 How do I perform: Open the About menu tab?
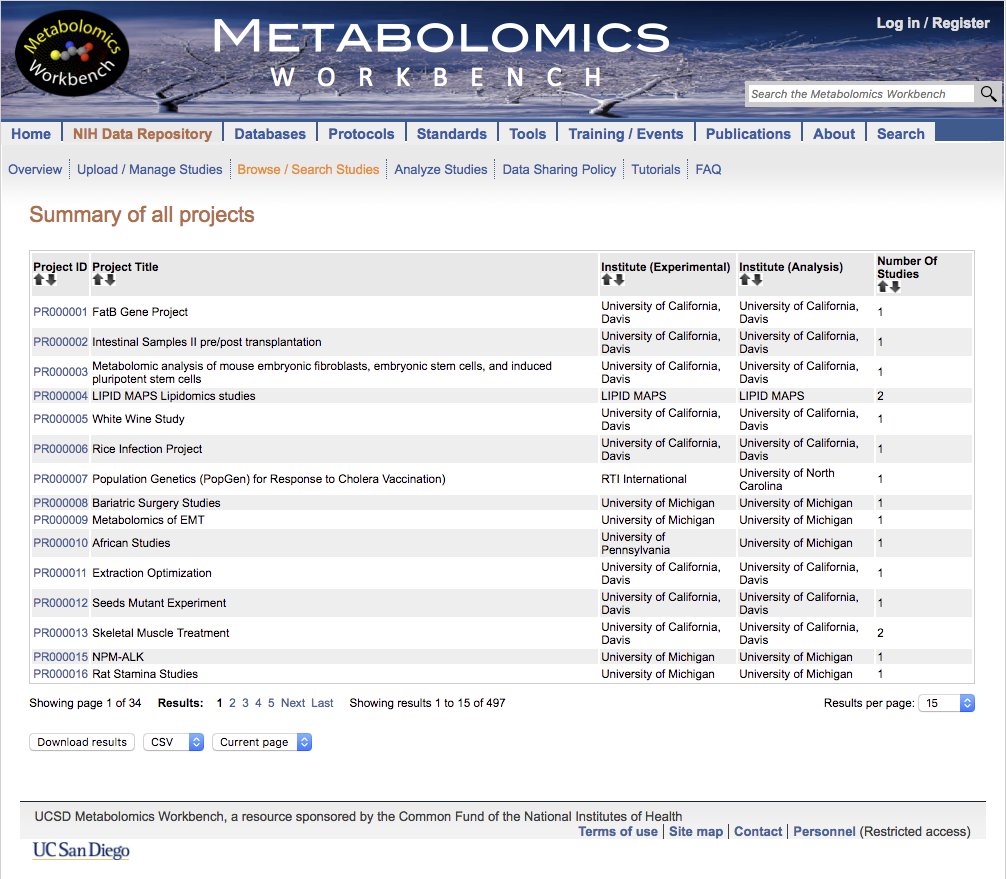click(834, 133)
